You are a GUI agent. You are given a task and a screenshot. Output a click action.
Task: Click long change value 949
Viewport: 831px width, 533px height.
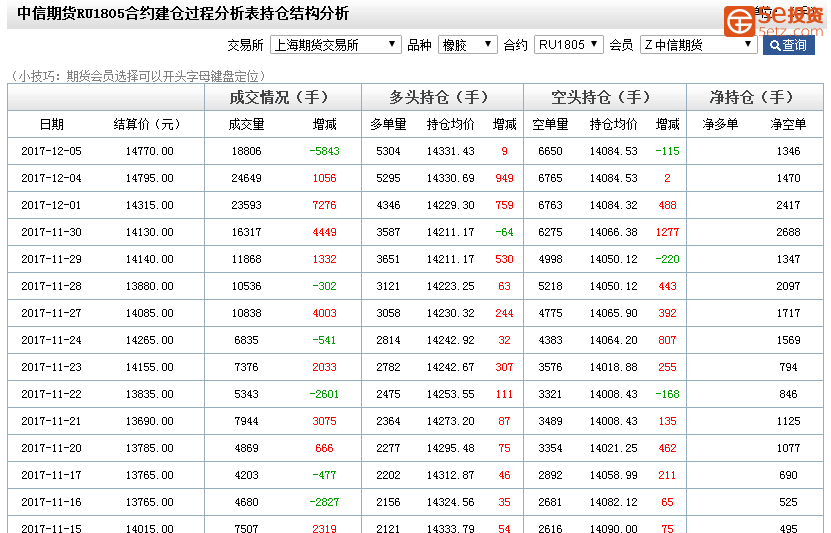point(504,179)
